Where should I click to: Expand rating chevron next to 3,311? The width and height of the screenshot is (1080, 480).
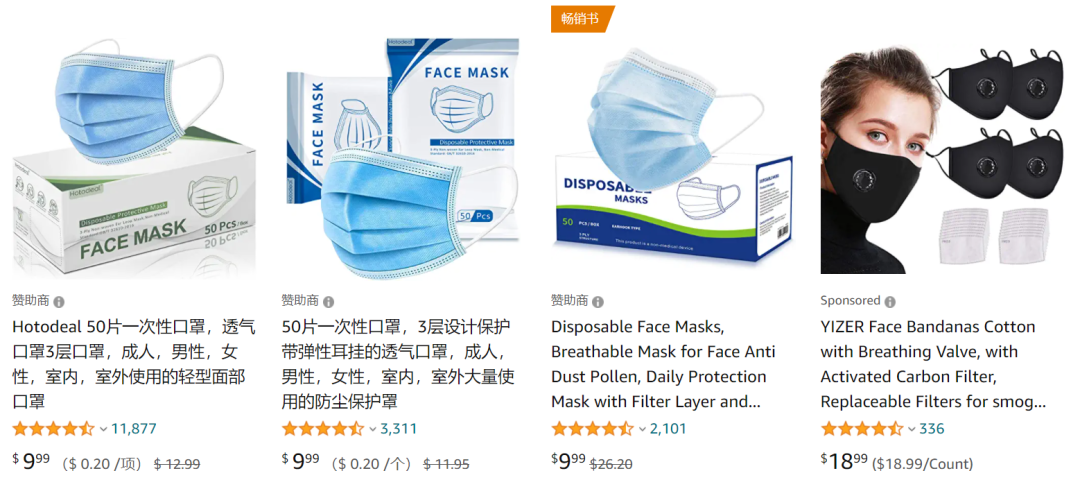(373, 430)
